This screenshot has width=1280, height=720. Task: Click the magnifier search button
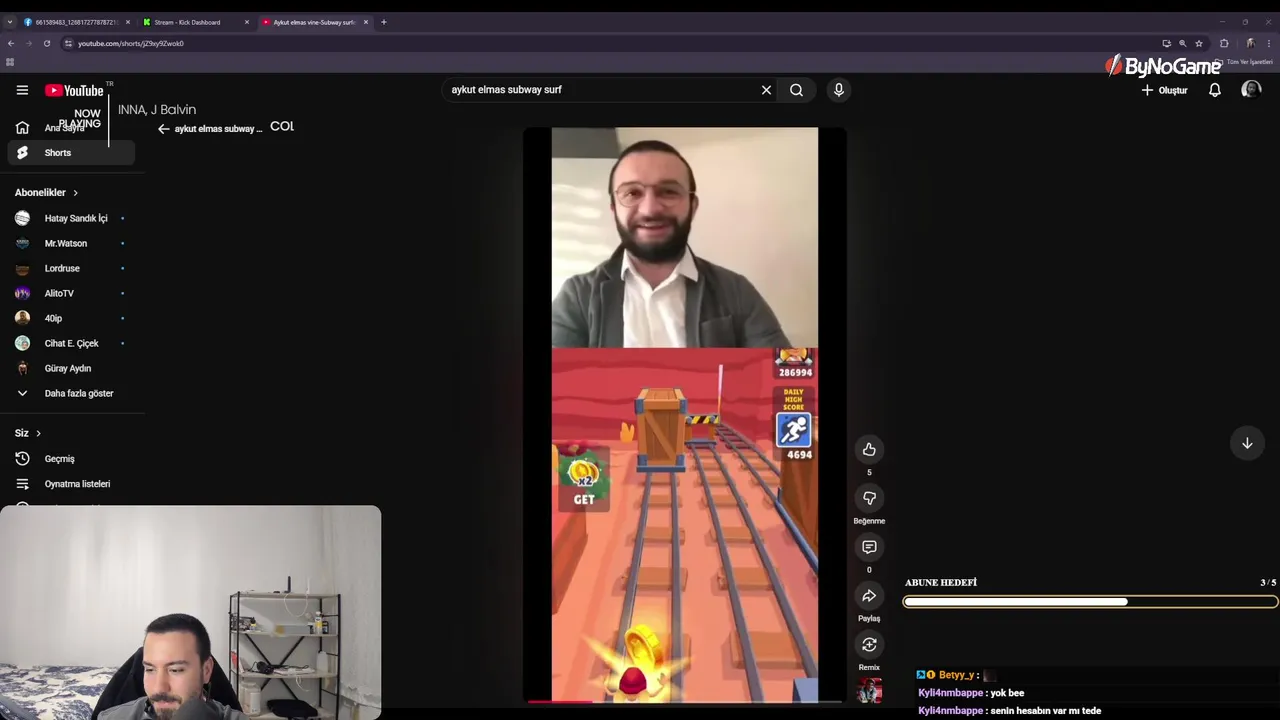[x=796, y=90]
